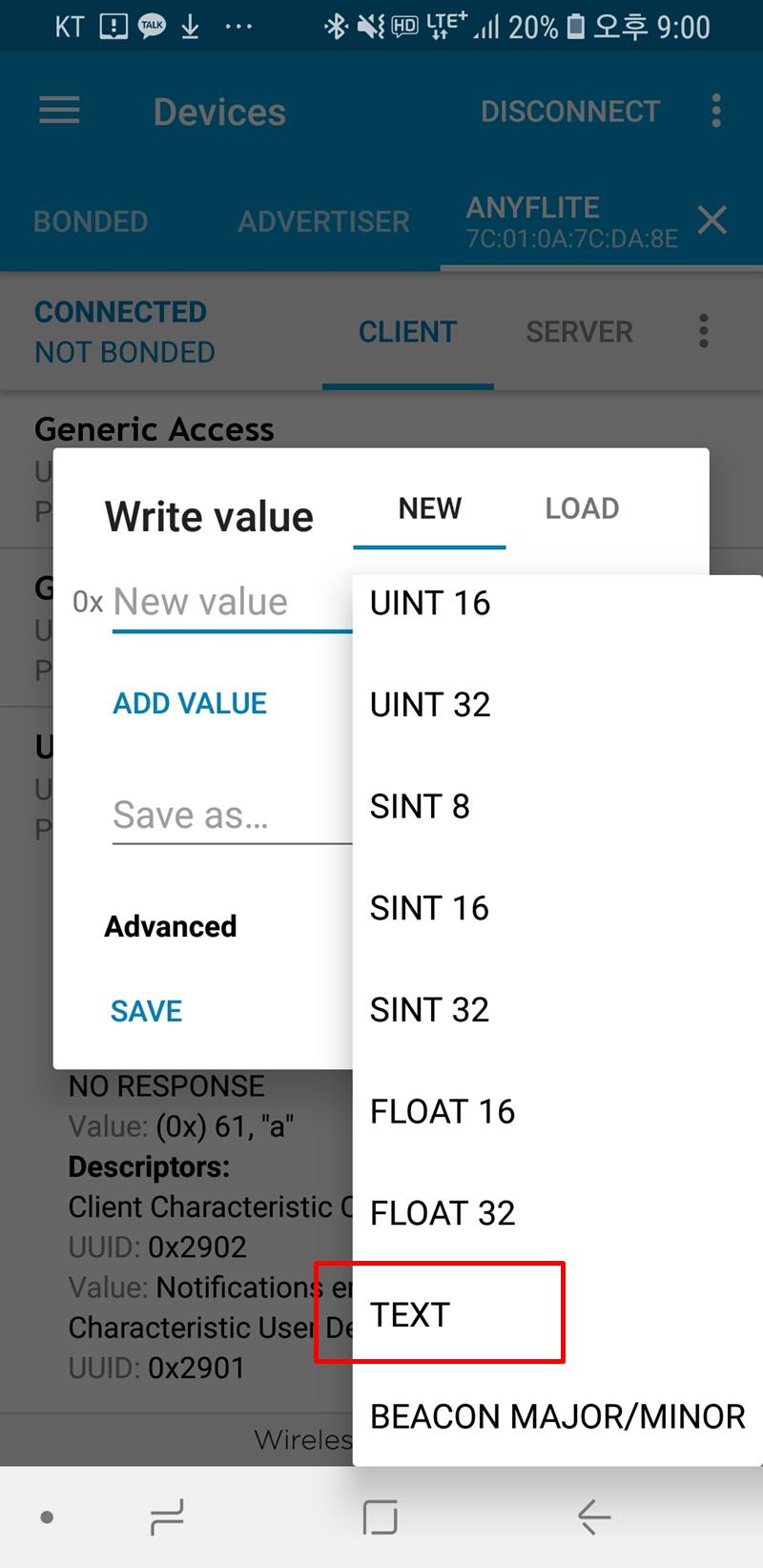Close the ANYFLITE device tab
The height and width of the screenshot is (1568, 763).
pos(711,221)
